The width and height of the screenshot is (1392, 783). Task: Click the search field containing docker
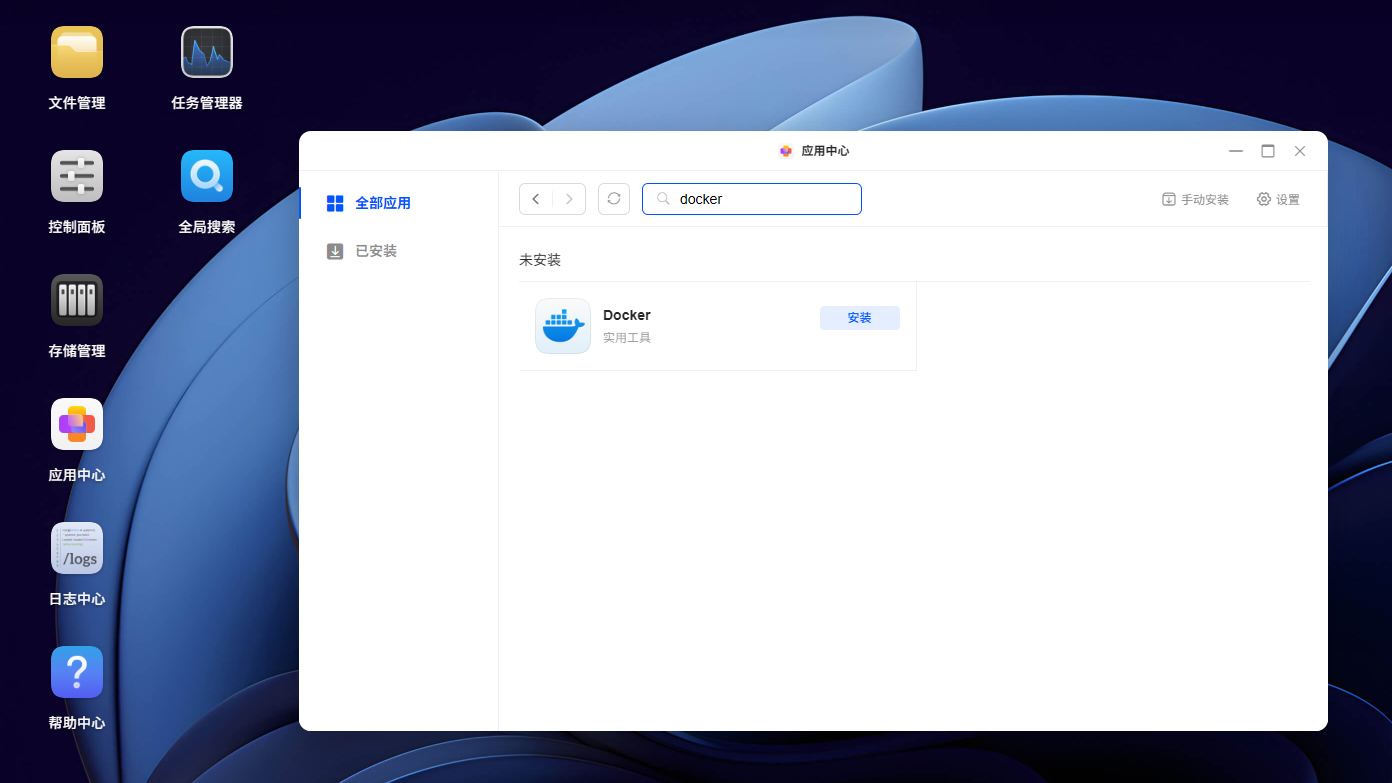coord(752,199)
